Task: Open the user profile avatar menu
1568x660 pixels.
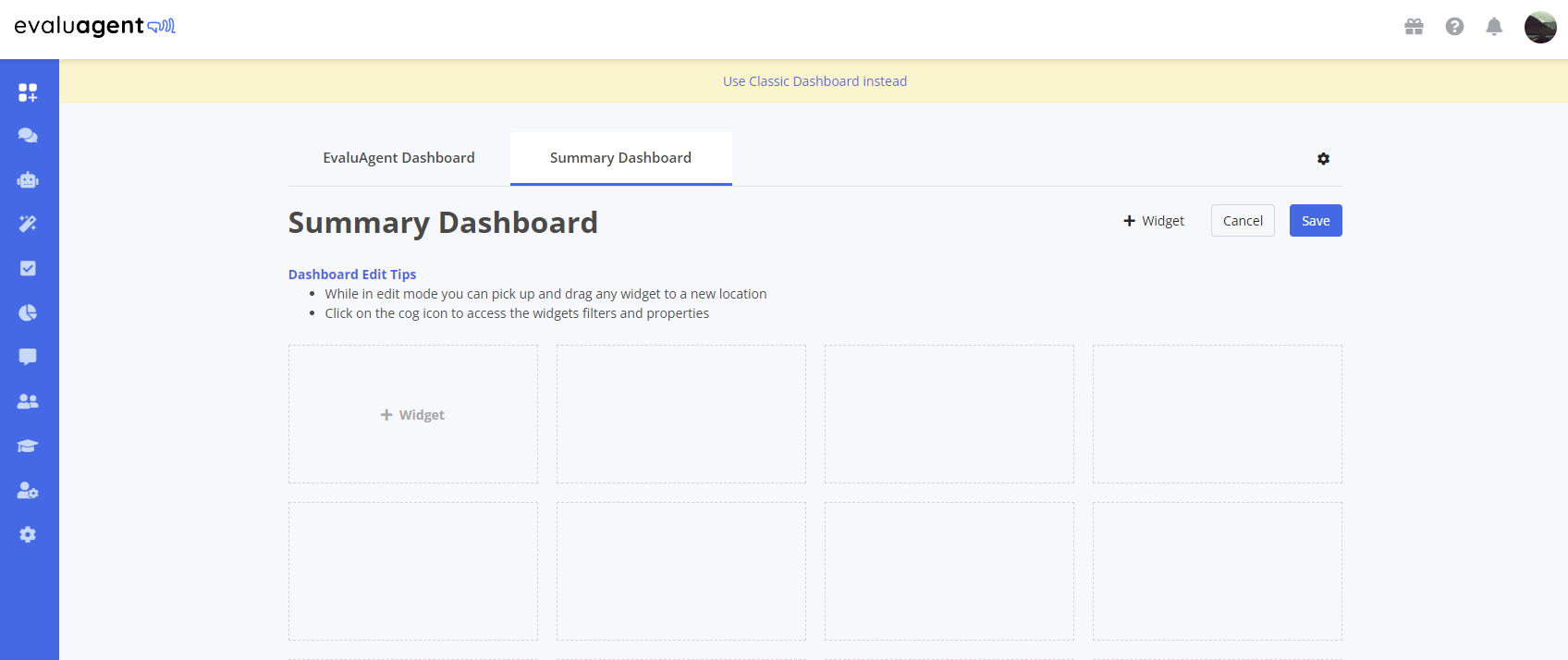Action: (x=1540, y=27)
